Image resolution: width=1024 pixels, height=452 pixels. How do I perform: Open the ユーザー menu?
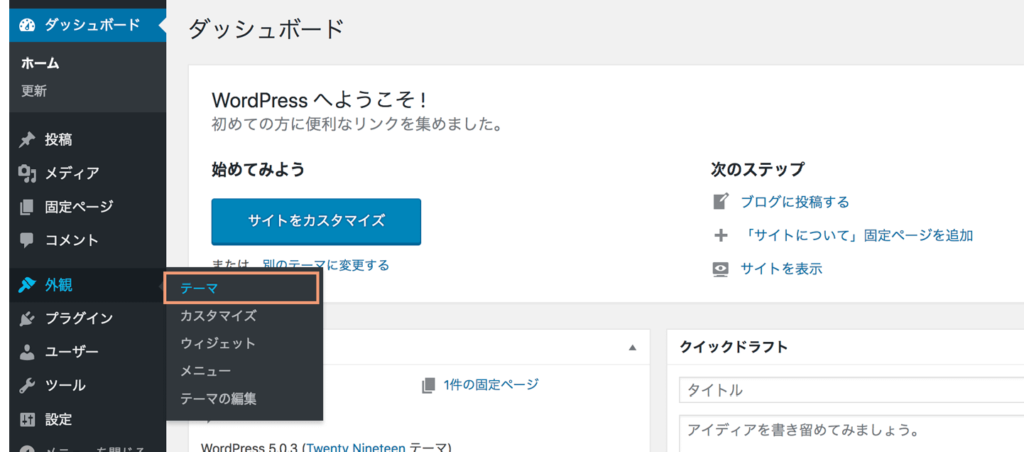click(x=88, y=353)
